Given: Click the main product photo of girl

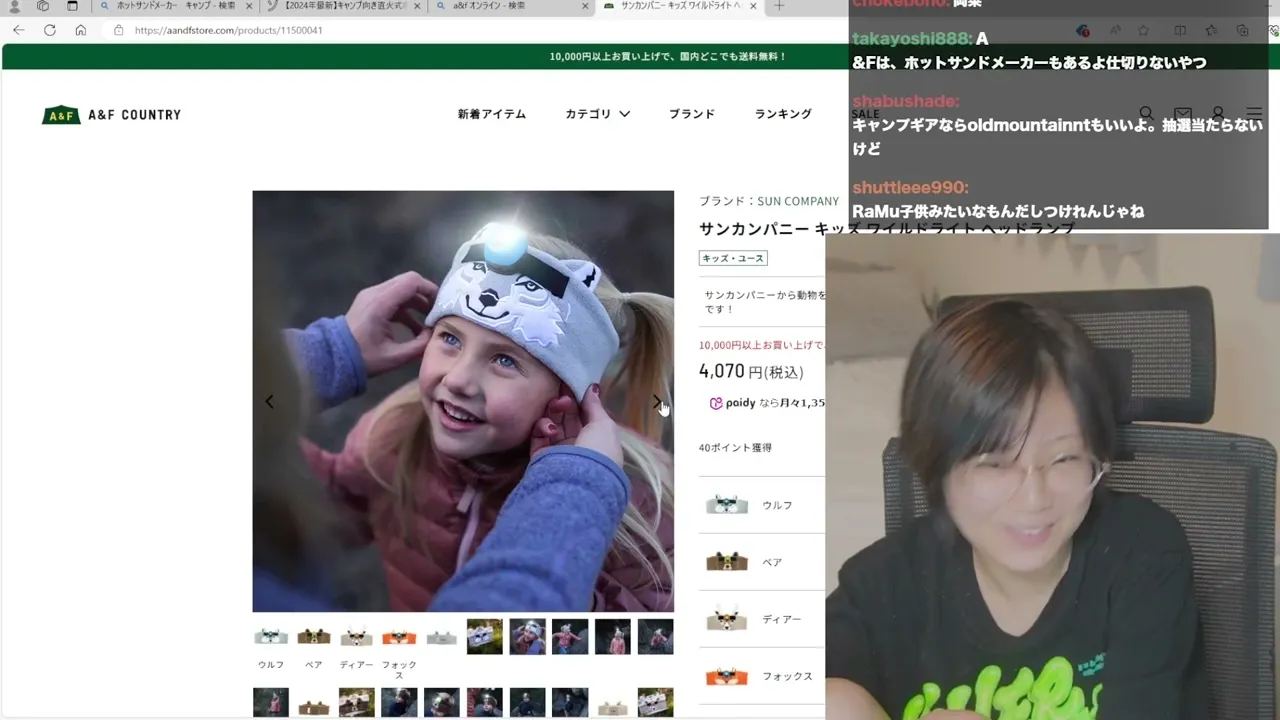Looking at the screenshot, I should (463, 401).
